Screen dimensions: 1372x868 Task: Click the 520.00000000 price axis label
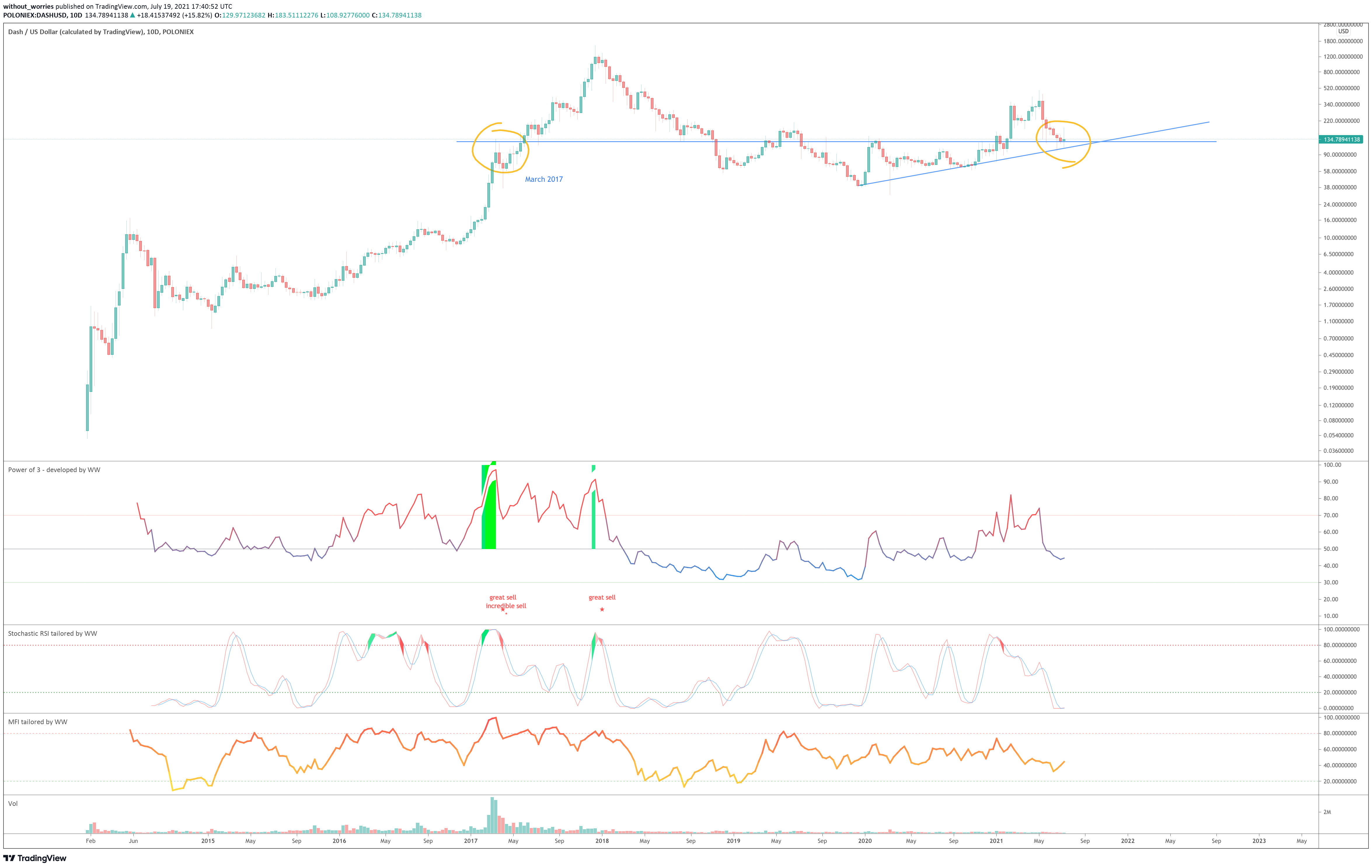1342,88
